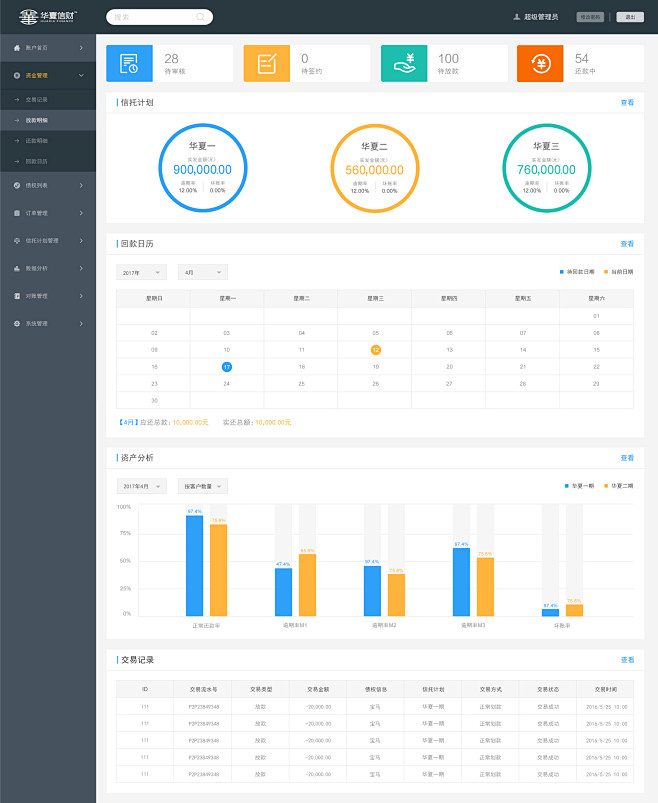Click the Huaxia Finance logo
658x803 pixels.
click(x=48, y=16)
